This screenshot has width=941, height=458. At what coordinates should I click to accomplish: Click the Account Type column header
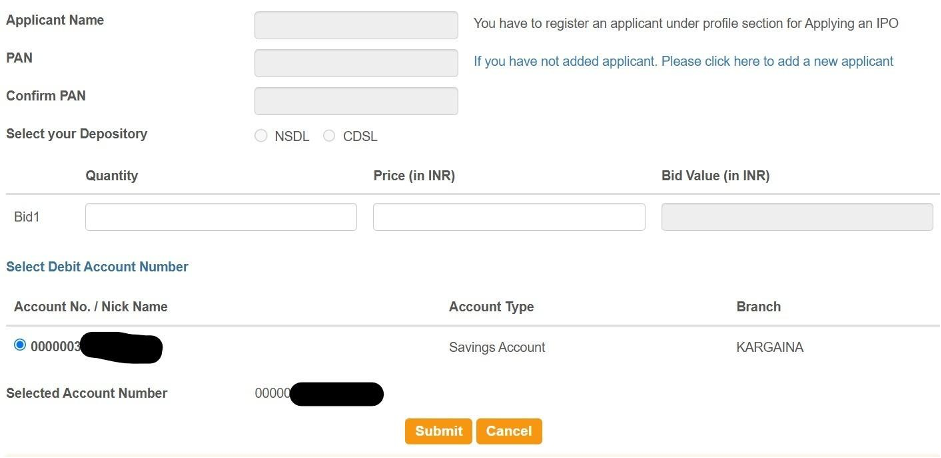[491, 307]
